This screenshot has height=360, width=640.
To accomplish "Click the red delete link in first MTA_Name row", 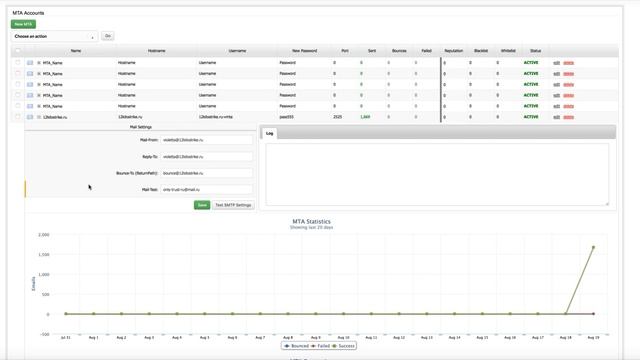I will [569, 63].
